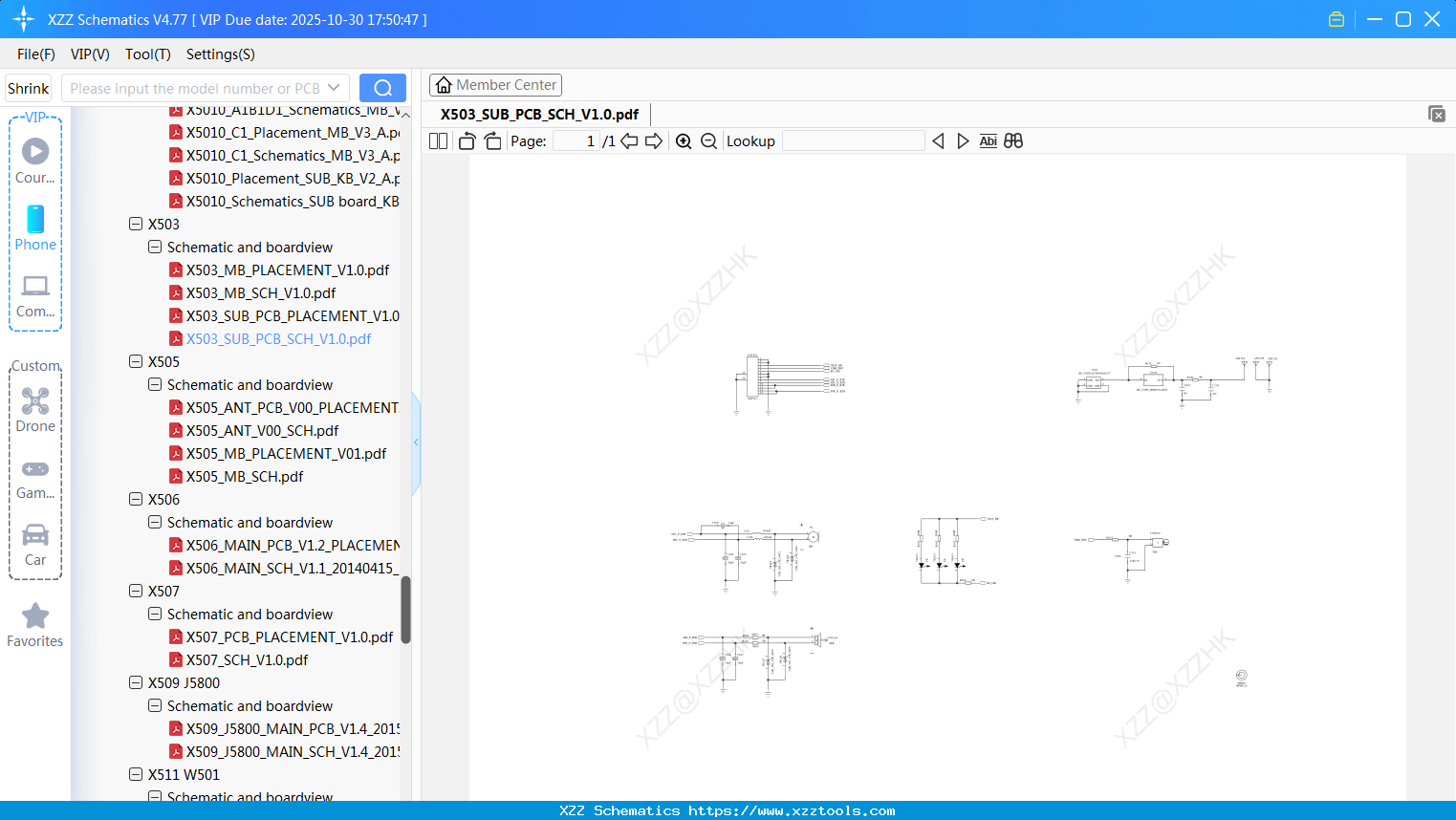Open the Car schematics category
The height and width of the screenshot is (820, 1456).
pos(35,545)
